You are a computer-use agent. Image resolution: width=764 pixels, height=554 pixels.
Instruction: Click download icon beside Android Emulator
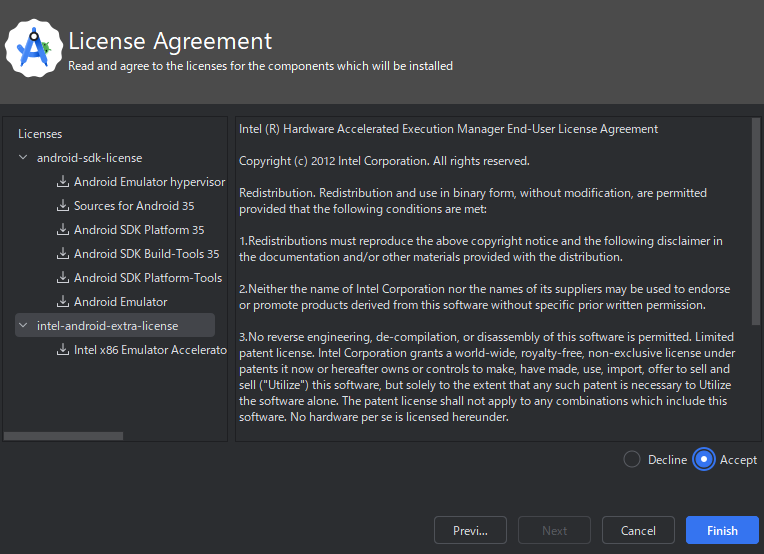(63, 302)
